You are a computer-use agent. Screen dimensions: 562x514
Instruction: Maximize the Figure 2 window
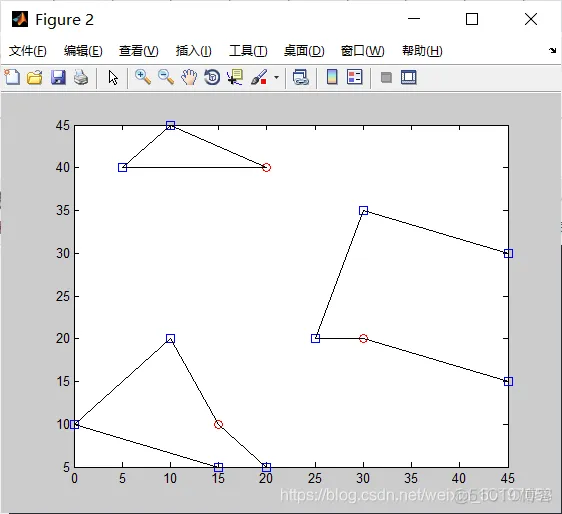(472, 19)
